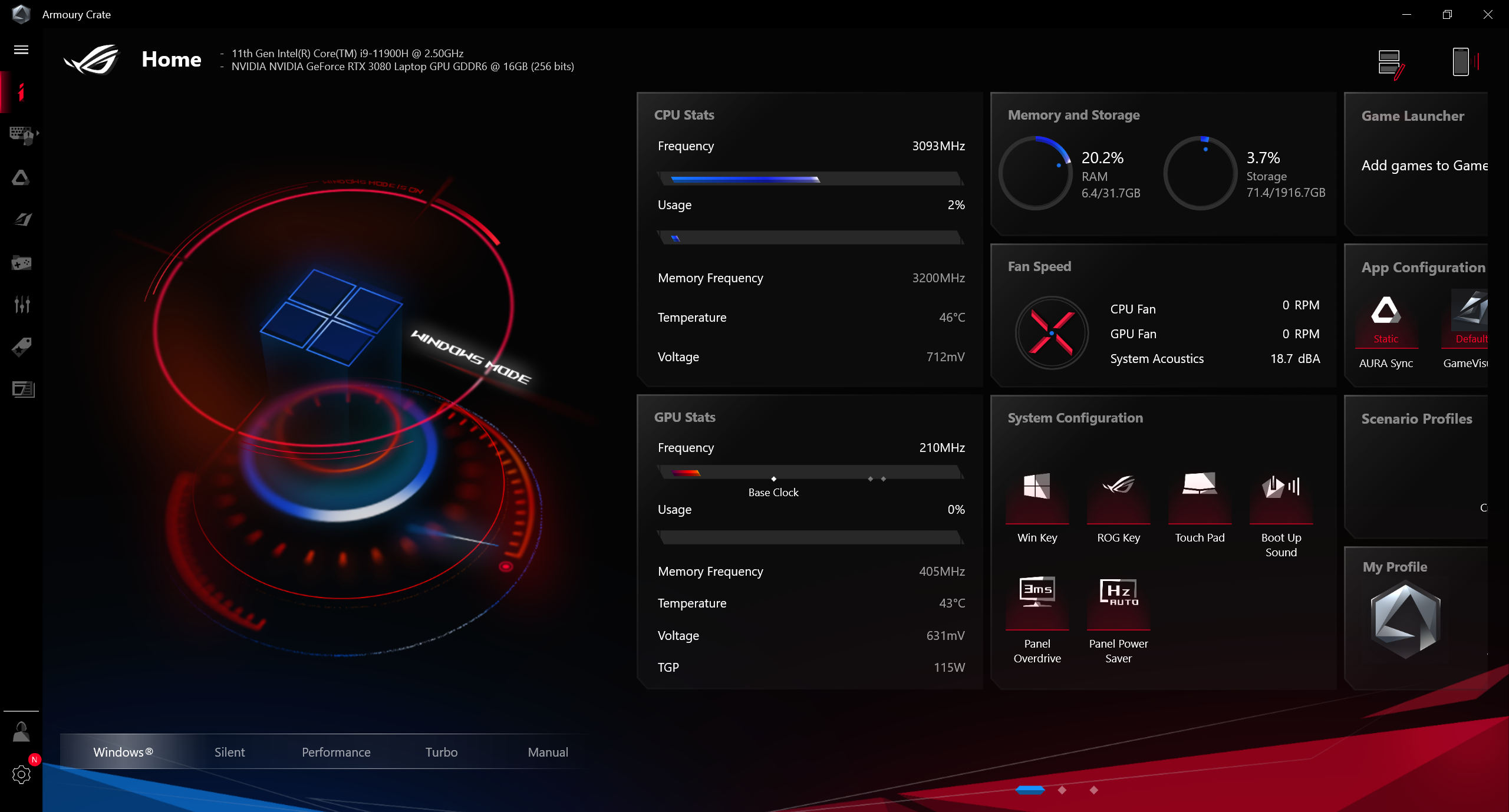
Task: Click the edit home layout icon
Action: click(x=1391, y=64)
